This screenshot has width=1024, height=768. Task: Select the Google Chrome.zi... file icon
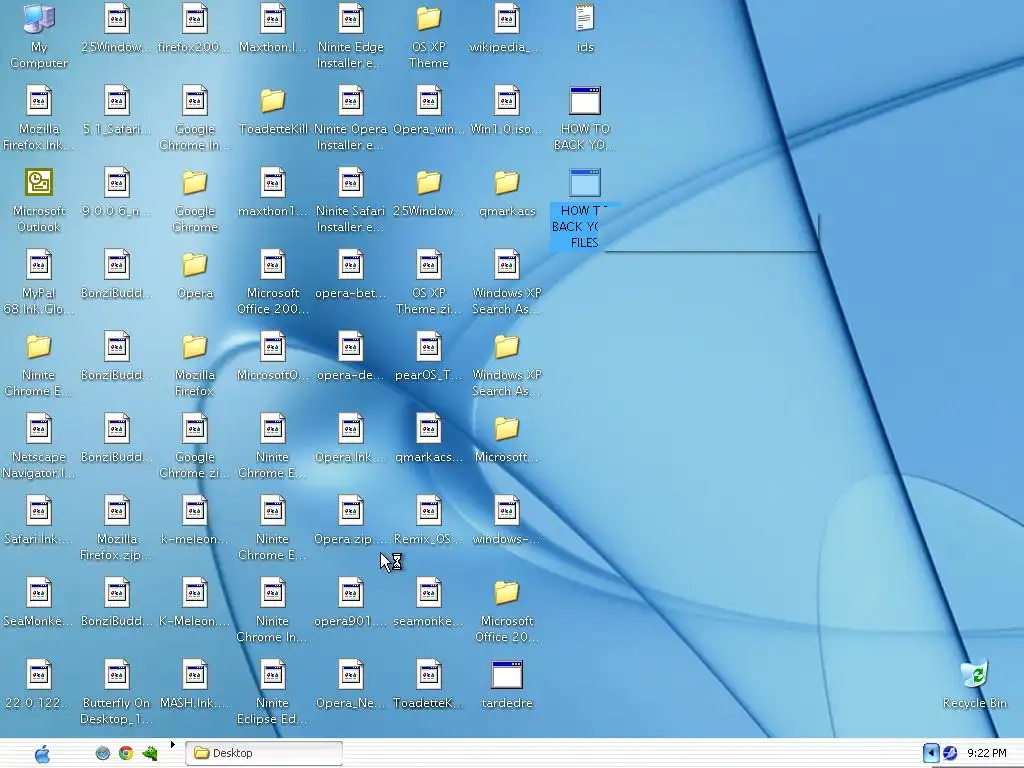click(195, 429)
